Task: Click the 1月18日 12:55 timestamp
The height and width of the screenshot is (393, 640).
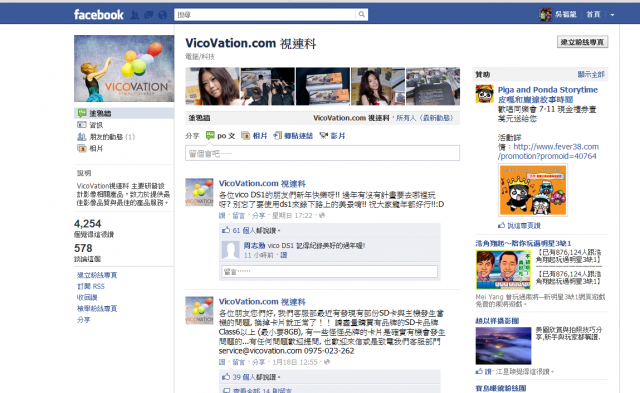Action: 295,362
